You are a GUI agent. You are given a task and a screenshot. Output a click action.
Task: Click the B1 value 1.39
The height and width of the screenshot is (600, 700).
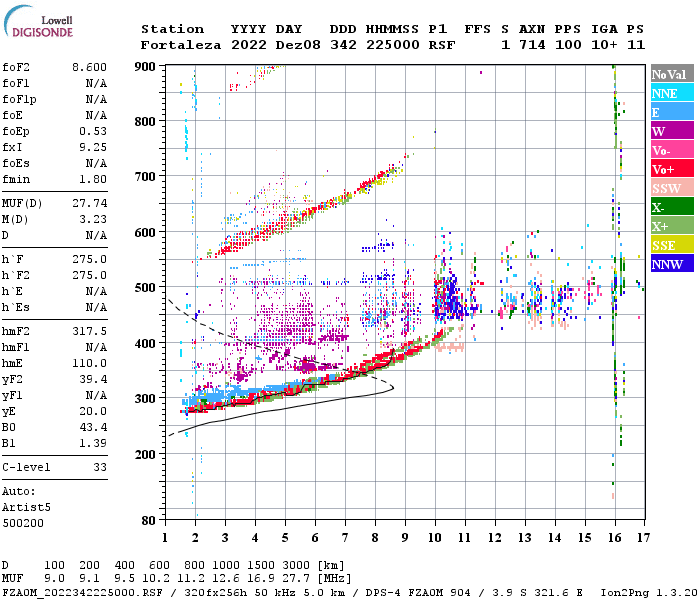[x=93, y=444]
